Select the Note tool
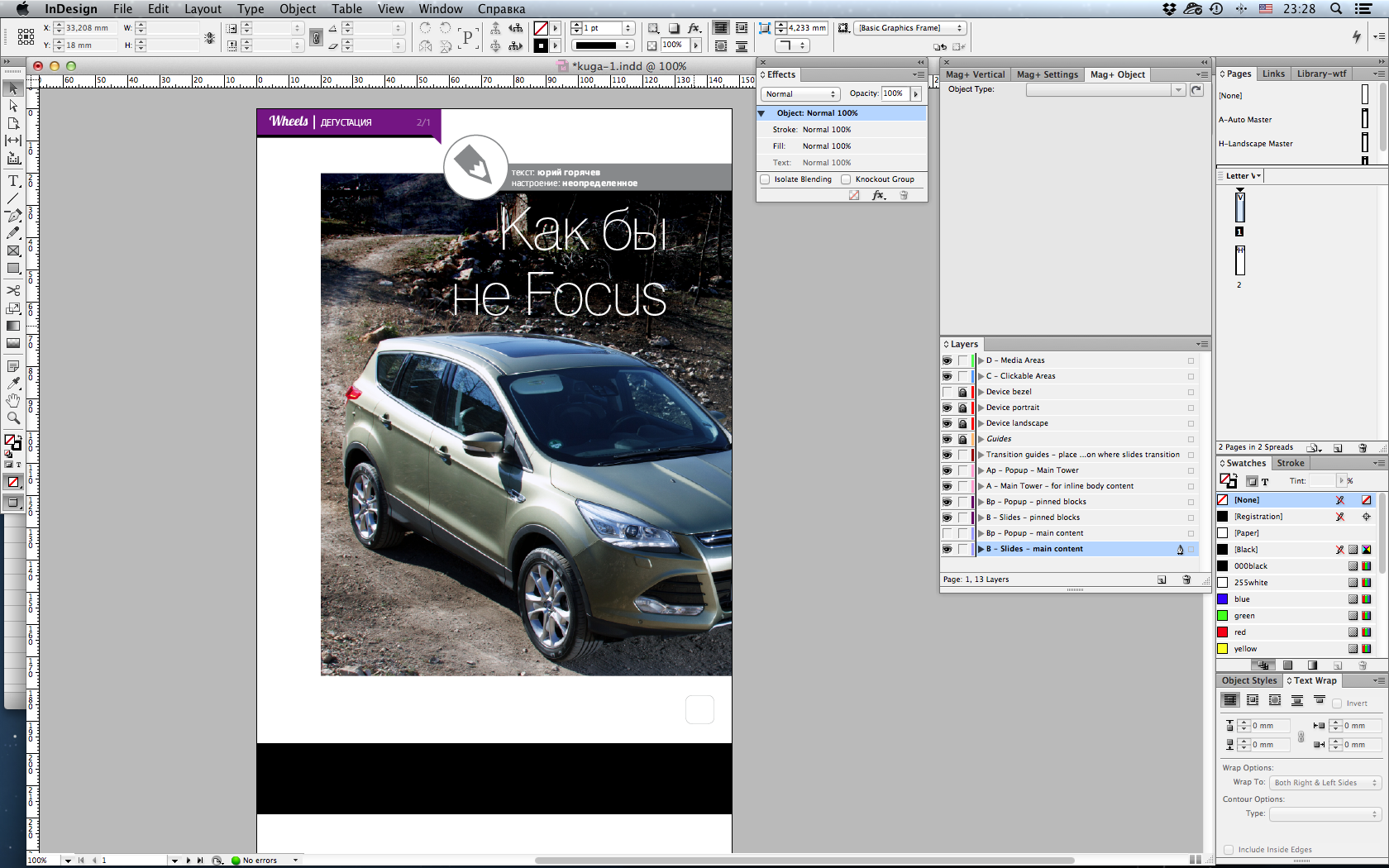The image size is (1389, 868). [x=13, y=366]
